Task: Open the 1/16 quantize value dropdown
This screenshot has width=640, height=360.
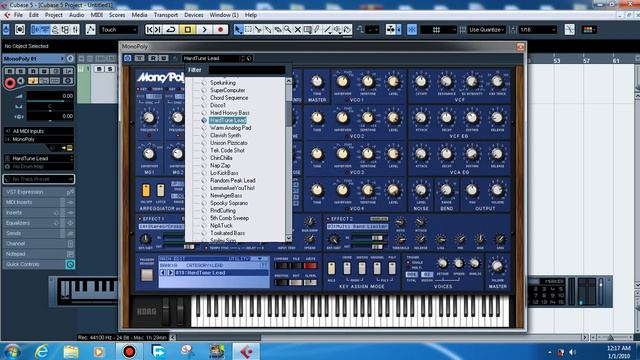Action: [538, 29]
